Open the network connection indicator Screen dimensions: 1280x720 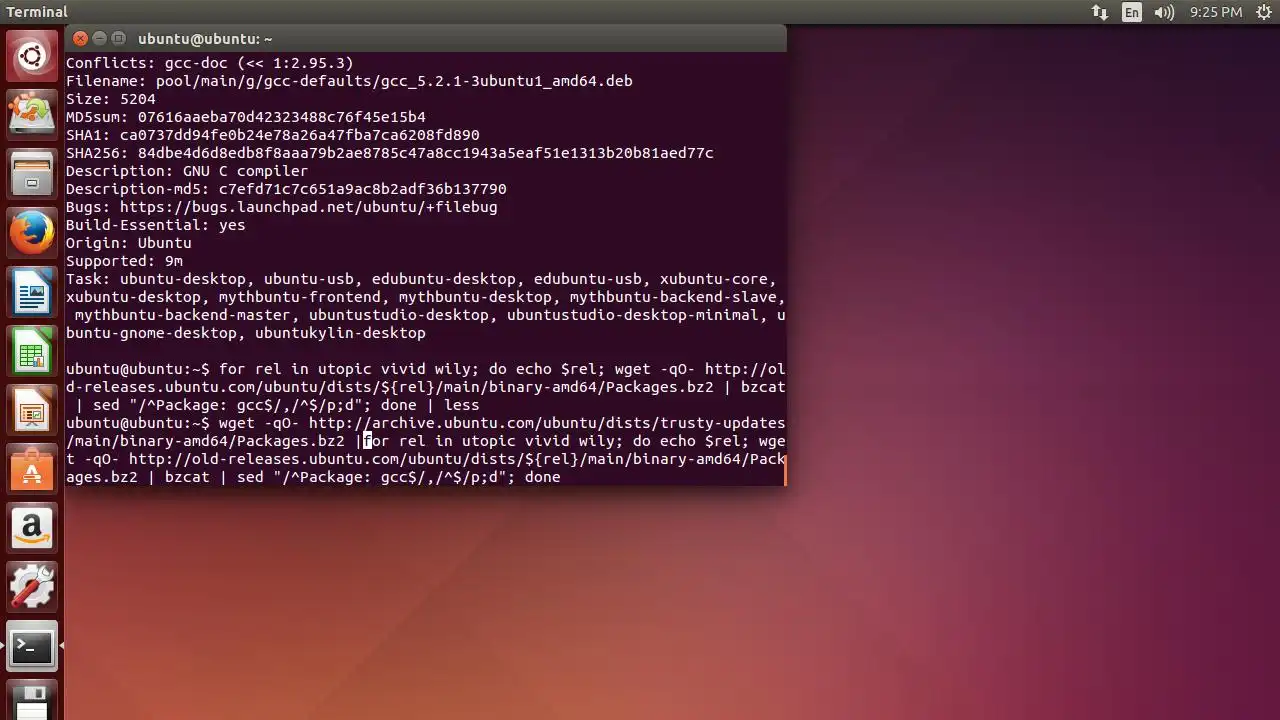point(1100,12)
